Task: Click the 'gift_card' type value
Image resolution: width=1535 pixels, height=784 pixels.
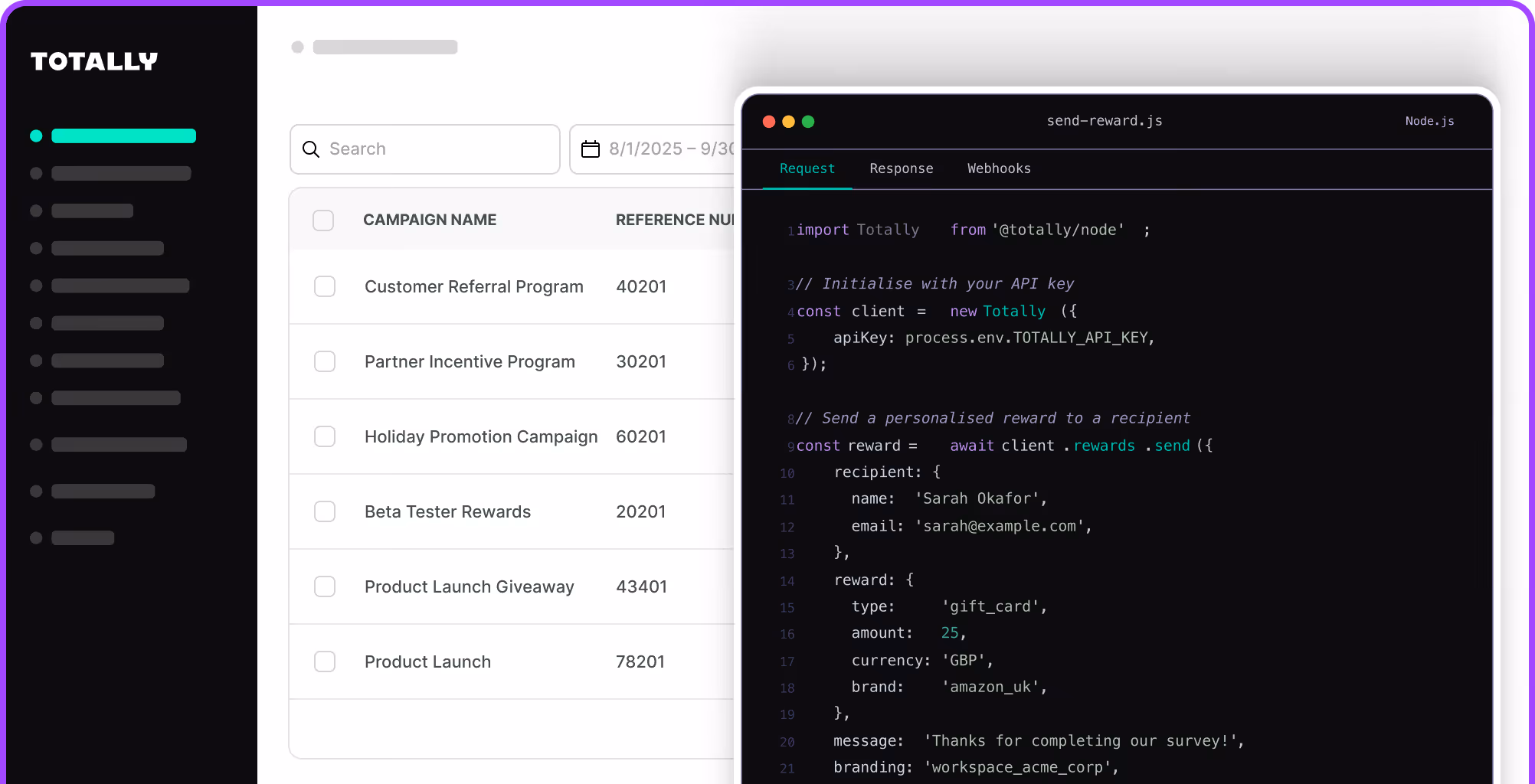Action: 990,606
